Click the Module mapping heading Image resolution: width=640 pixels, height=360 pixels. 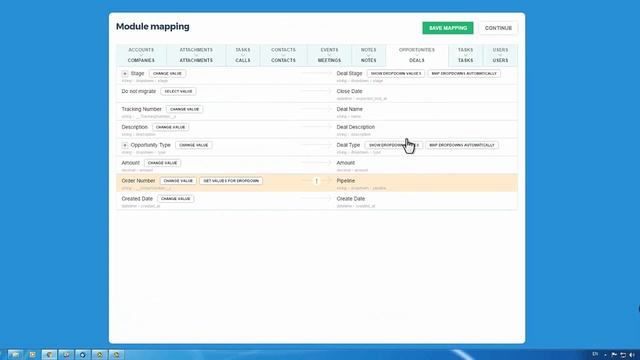(x=153, y=27)
